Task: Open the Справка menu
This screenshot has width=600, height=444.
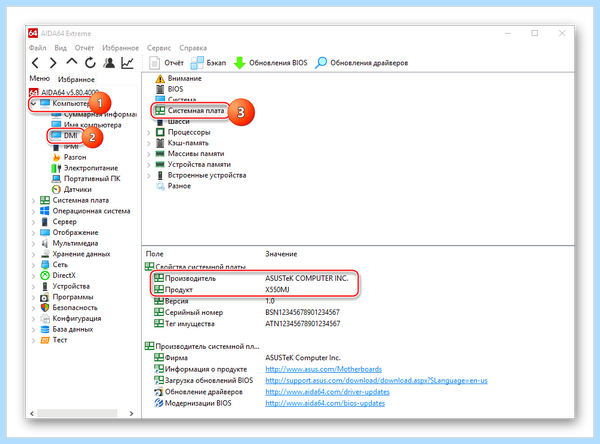Action: (x=193, y=48)
